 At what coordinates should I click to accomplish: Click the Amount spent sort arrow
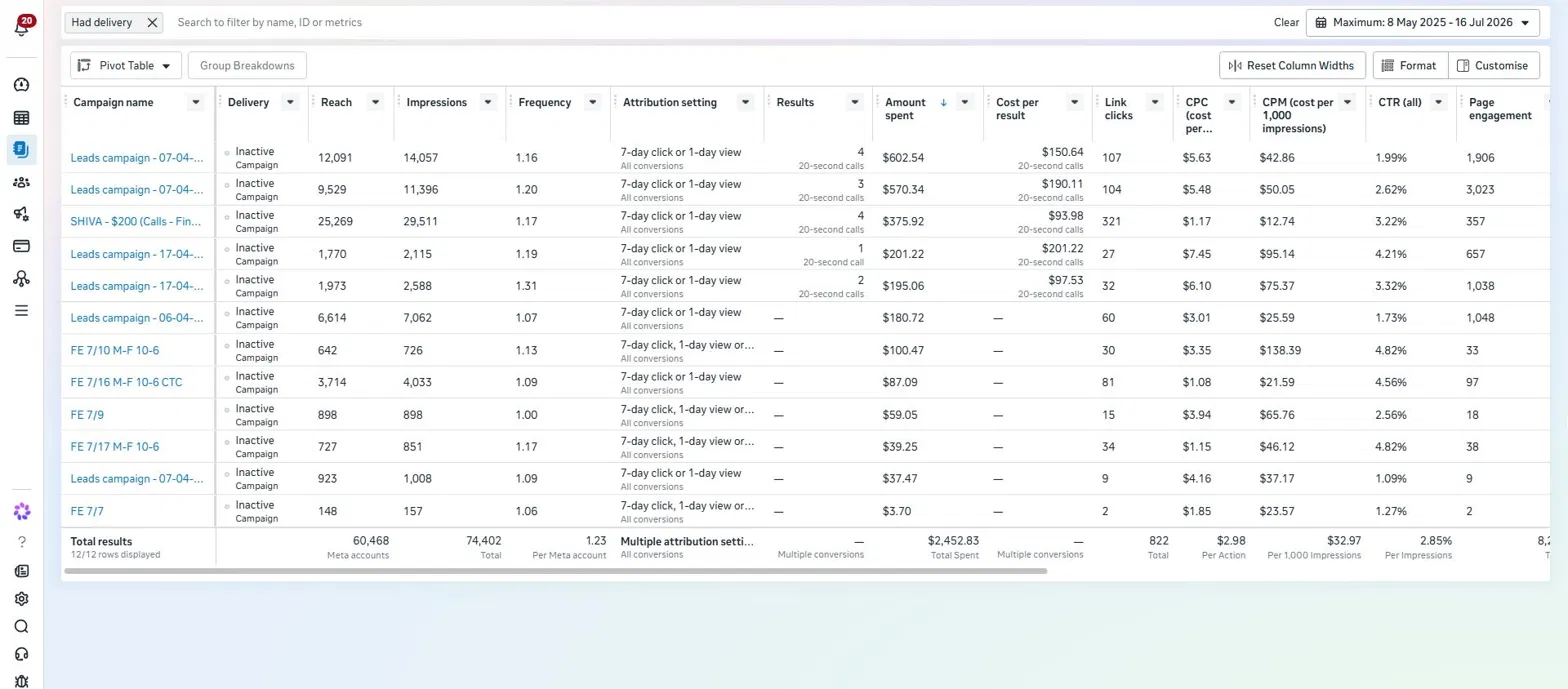(x=942, y=102)
